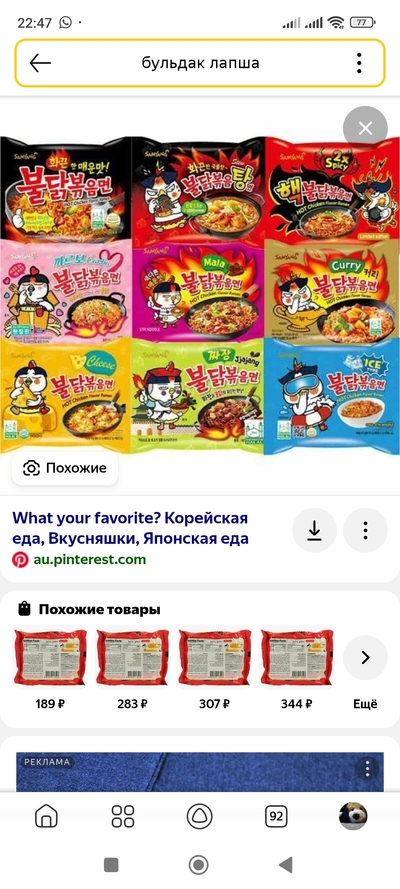The height and width of the screenshot is (889, 400).
Task: Close the image preview with X button
Action: [365, 128]
